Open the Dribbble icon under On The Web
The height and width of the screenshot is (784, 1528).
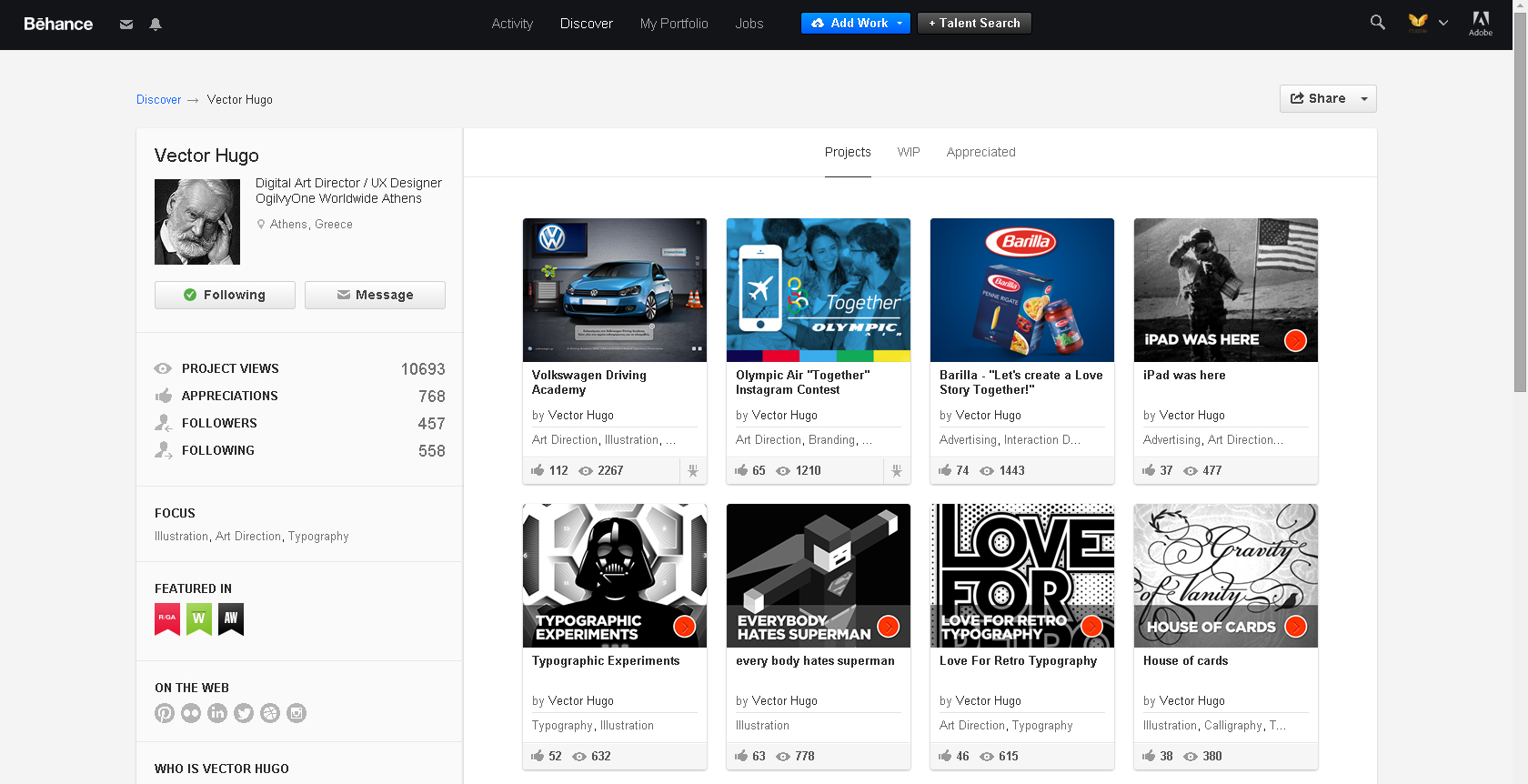click(270, 713)
